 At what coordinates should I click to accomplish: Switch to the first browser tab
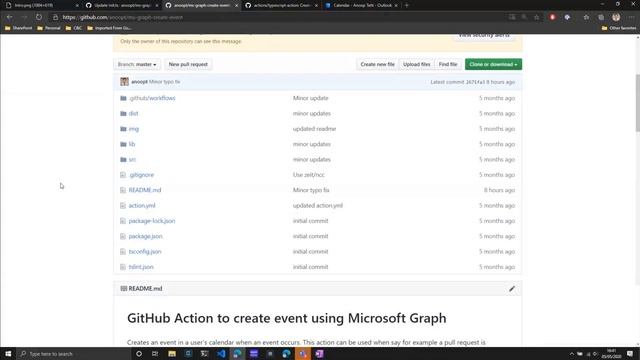pyautogui.click(x=41, y=5)
